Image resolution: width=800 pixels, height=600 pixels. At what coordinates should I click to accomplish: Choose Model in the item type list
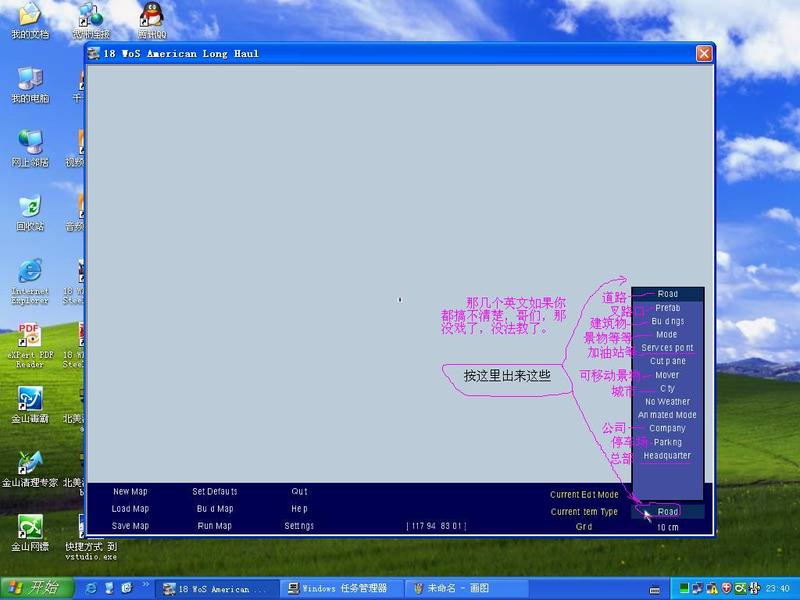tap(667, 335)
